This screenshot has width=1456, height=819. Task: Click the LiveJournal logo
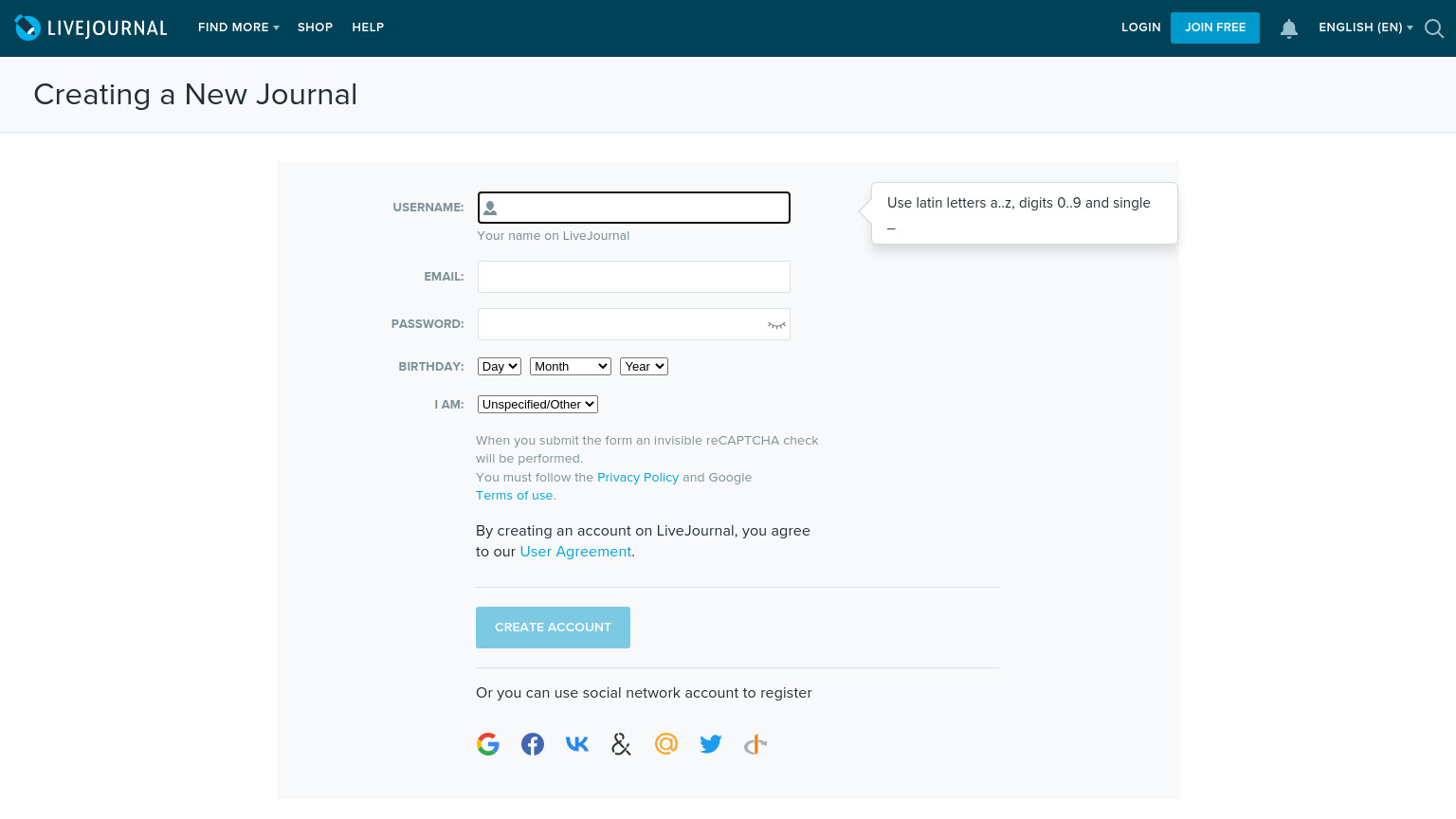[x=91, y=27]
